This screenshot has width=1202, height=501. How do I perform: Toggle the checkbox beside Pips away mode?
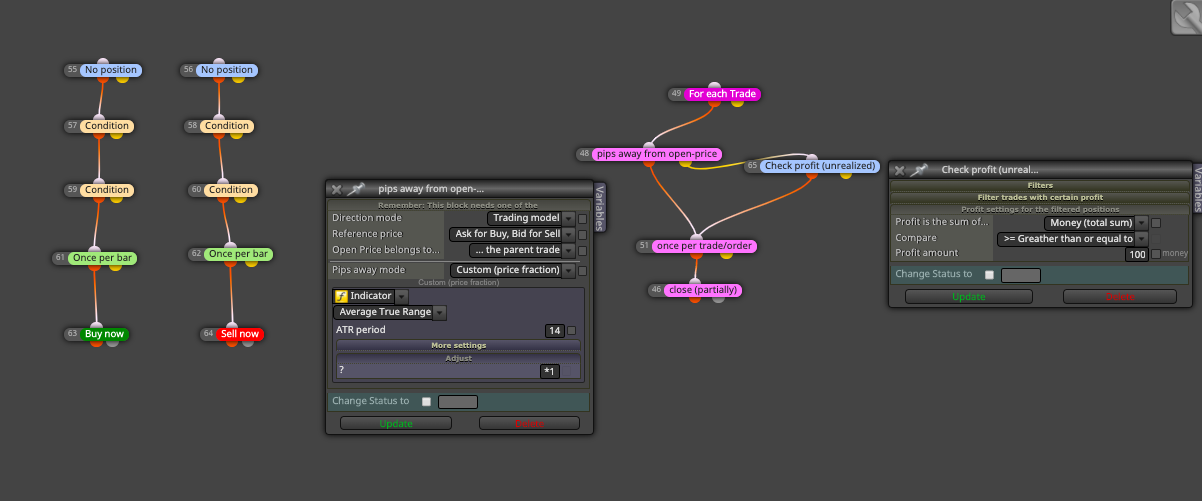(x=582, y=270)
